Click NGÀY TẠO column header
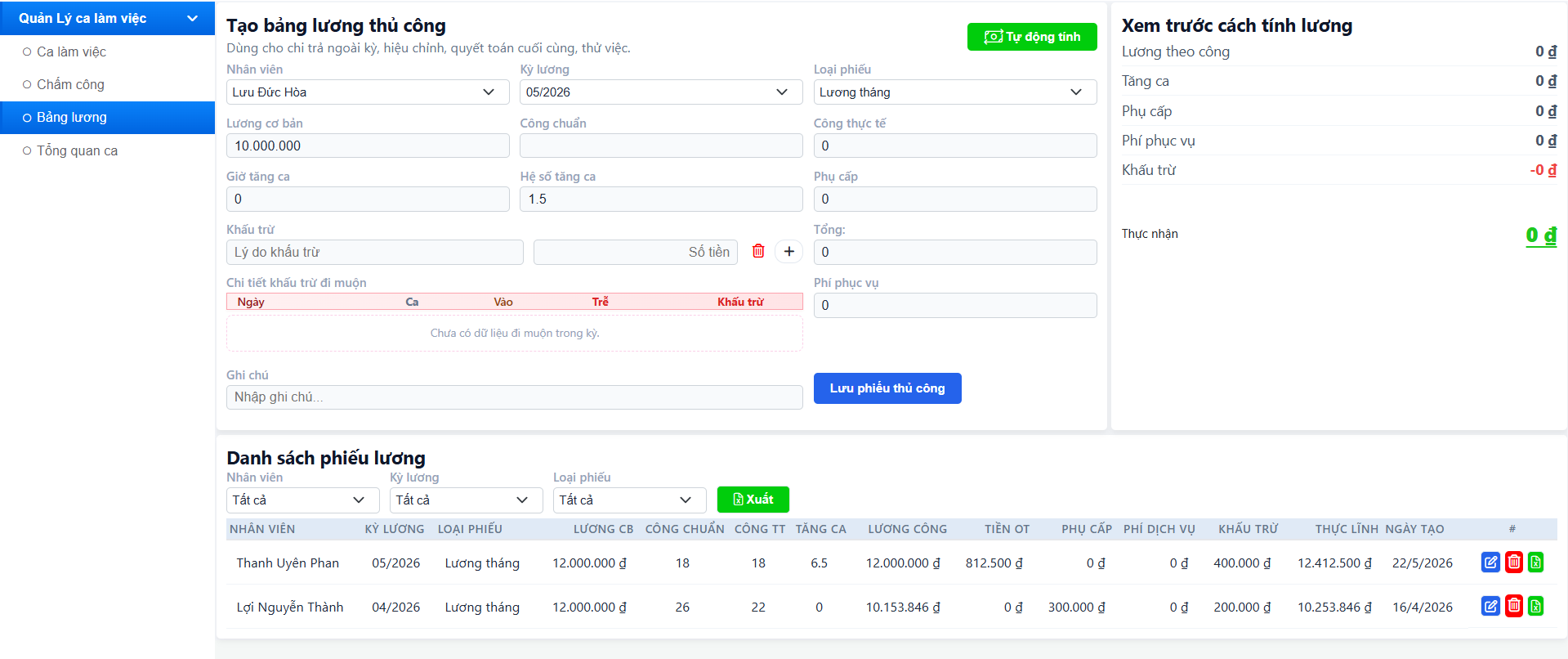The width and height of the screenshot is (1568, 659). pyautogui.click(x=1414, y=529)
